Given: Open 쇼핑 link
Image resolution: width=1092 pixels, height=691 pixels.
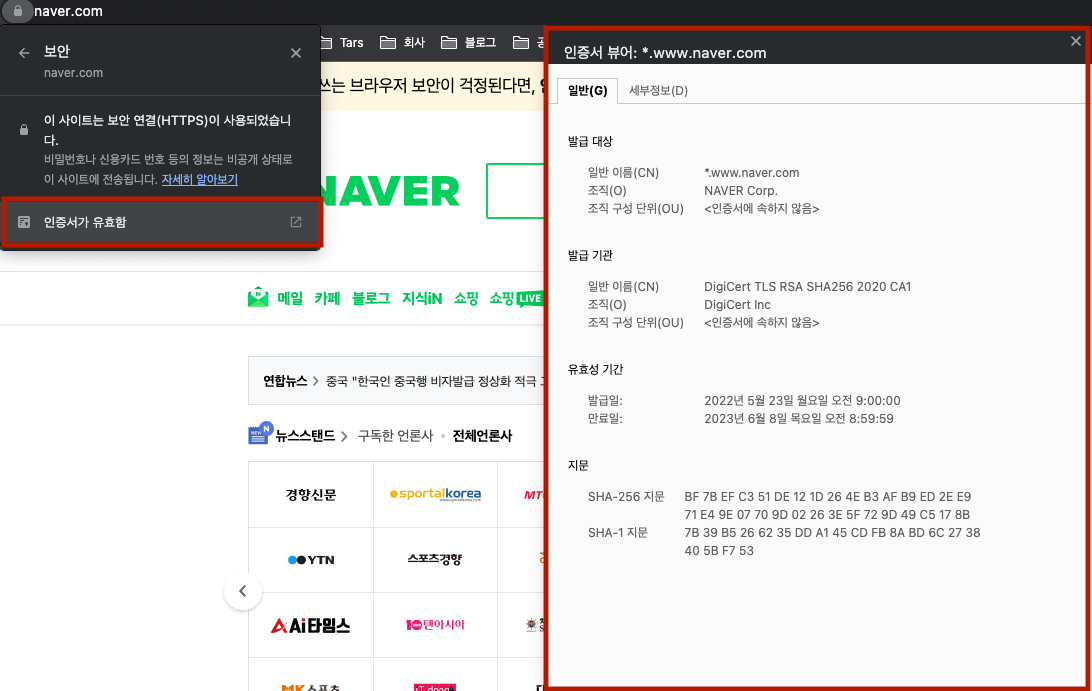Looking at the screenshot, I should click(x=466, y=299).
